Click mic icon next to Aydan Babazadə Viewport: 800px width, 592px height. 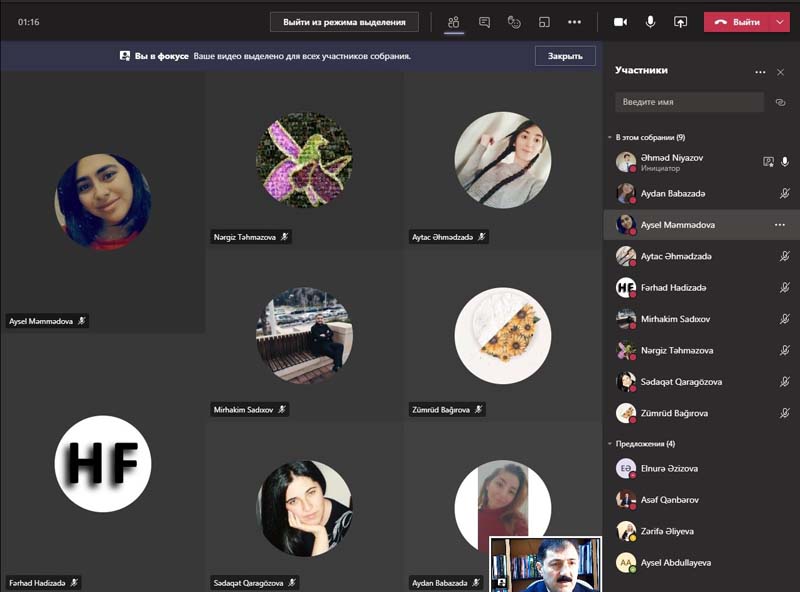[x=785, y=194]
